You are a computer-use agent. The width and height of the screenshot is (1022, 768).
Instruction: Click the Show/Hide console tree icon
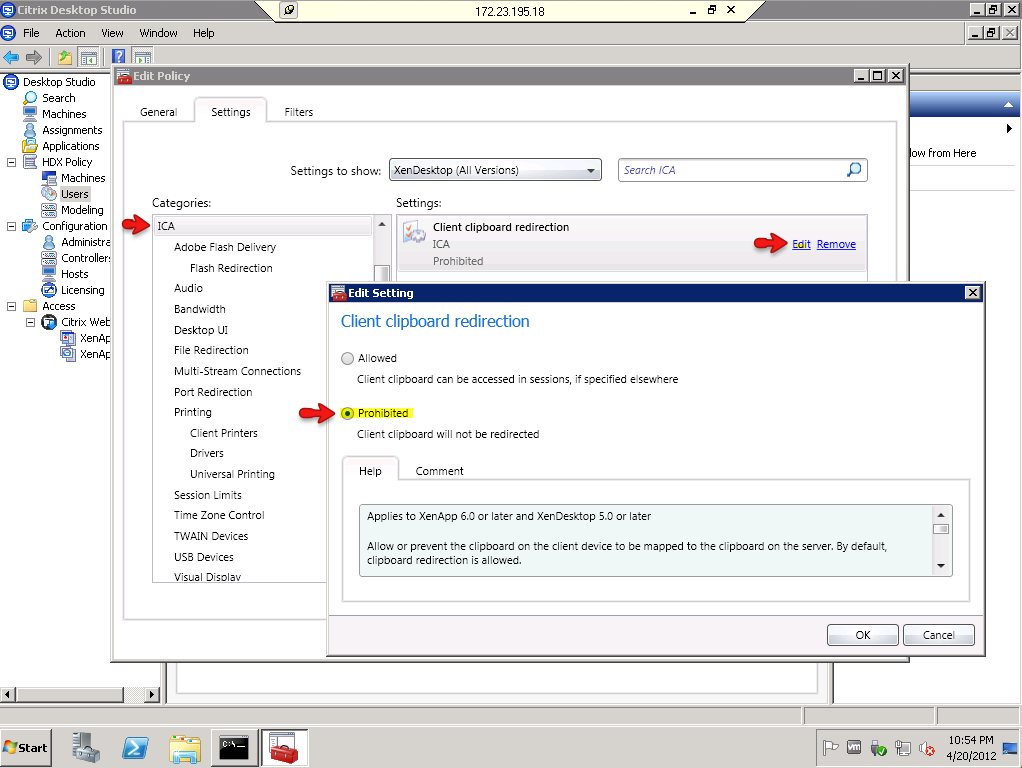[89, 57]
